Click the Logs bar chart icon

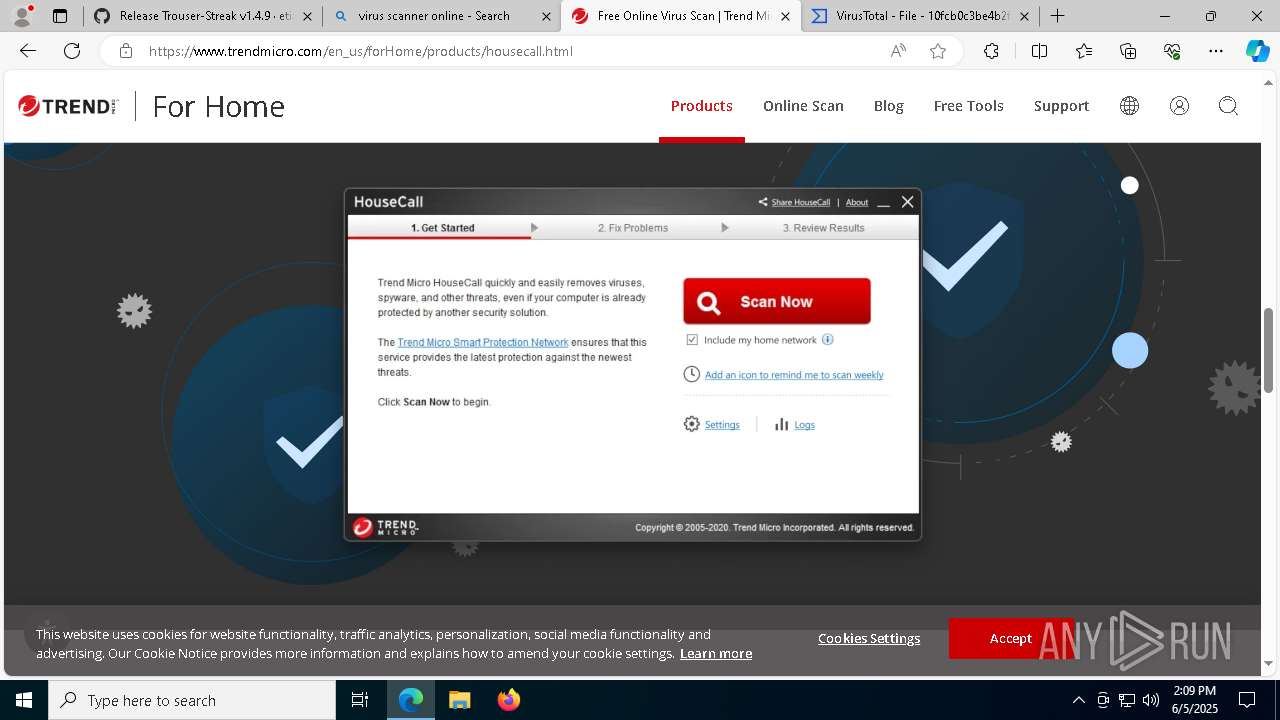(781, 424)
